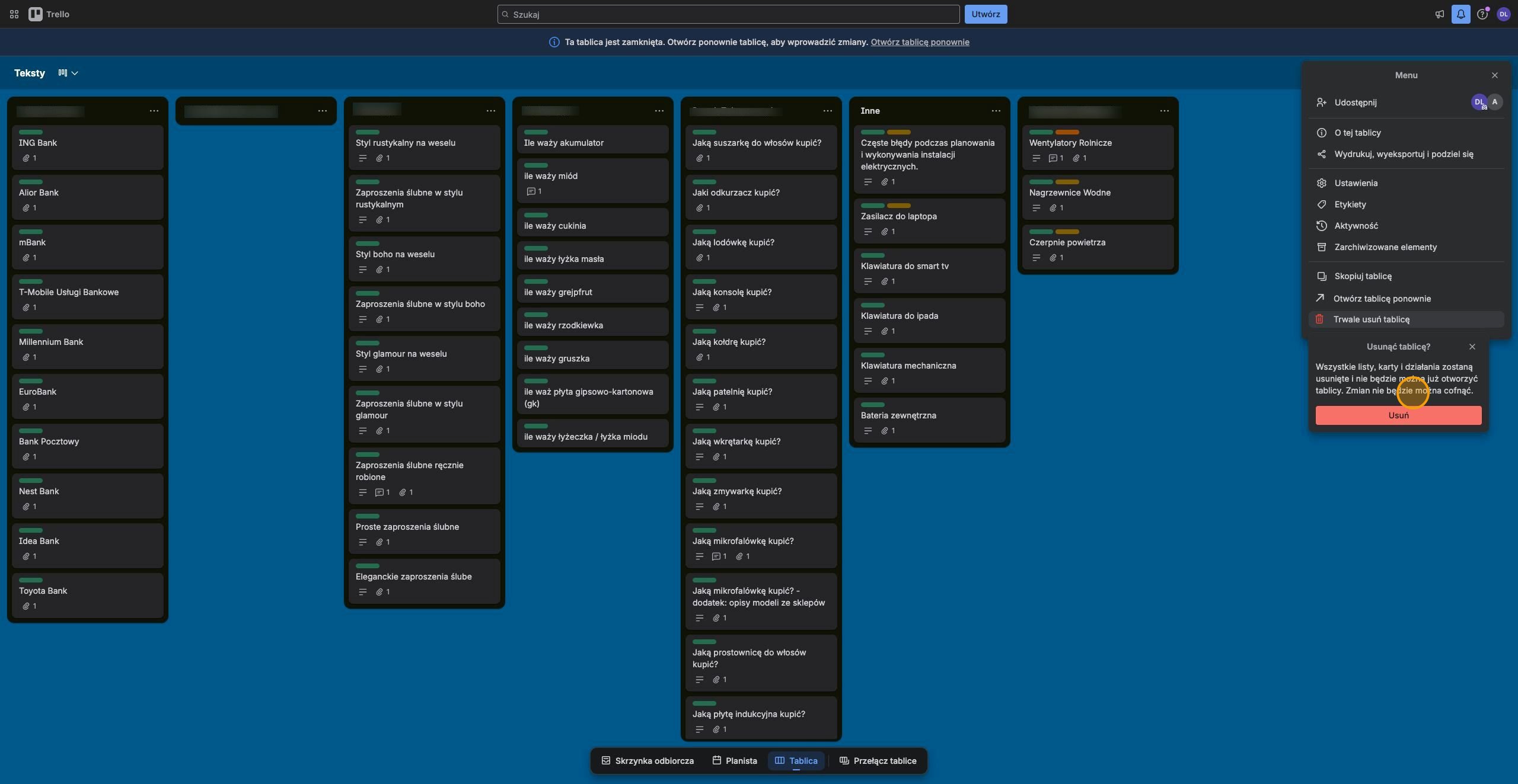Switch to Skrzynka odbiorcza tab
This screenshot has width=1518, height=784.
(648, 761)
